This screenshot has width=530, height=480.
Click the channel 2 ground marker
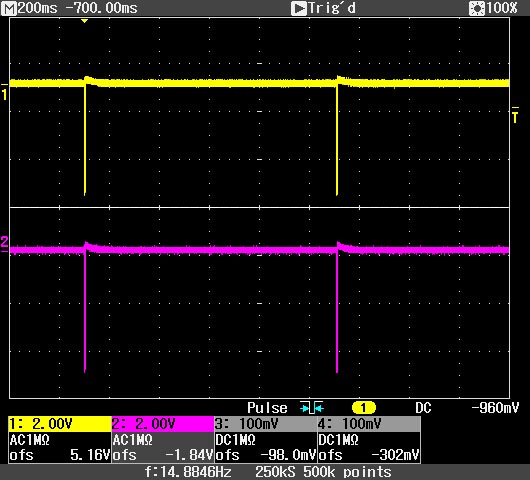point(4,244)
